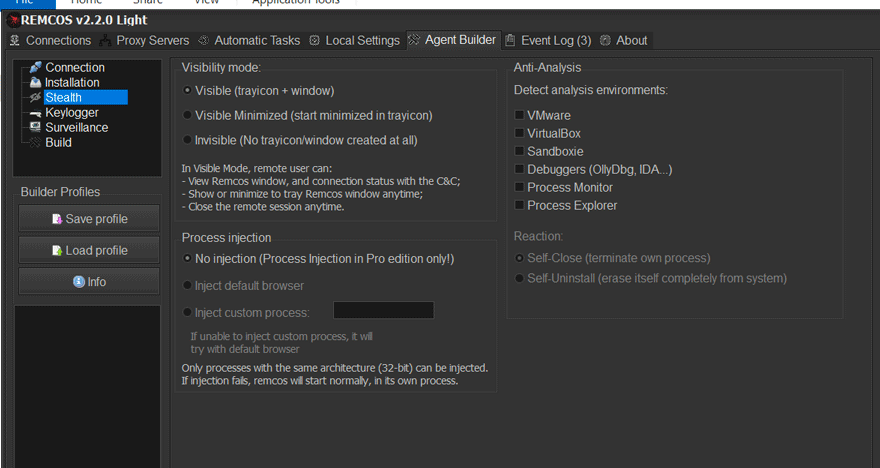The image size is (880, 468).
Task: Click the 'Anti-Analysis' group label
Action: 547,67
